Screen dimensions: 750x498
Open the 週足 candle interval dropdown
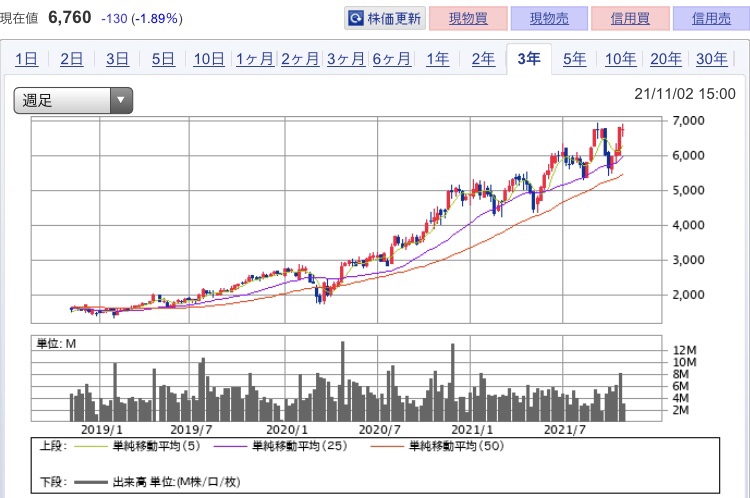(73, 100)
